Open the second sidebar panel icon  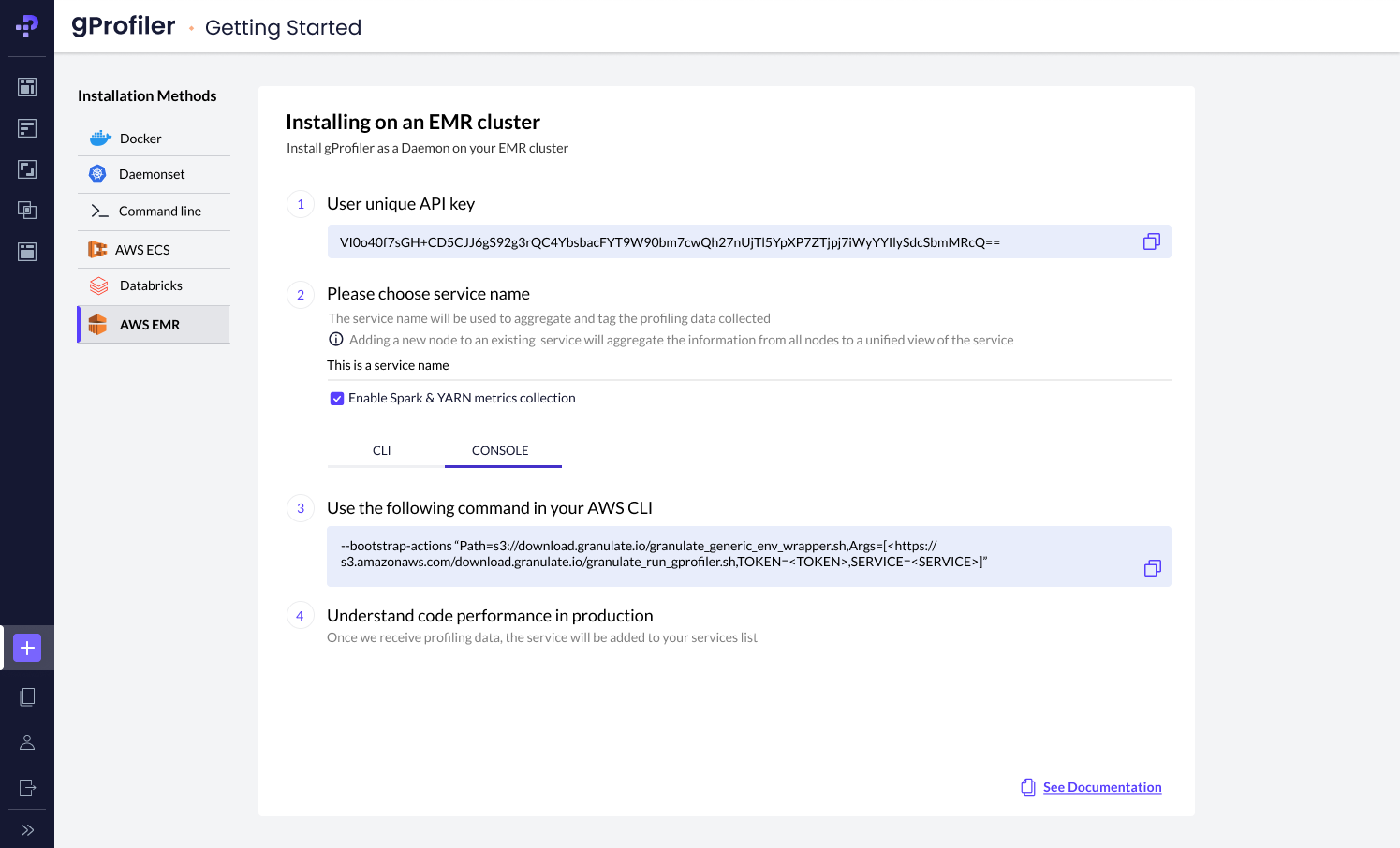[27, 128]
